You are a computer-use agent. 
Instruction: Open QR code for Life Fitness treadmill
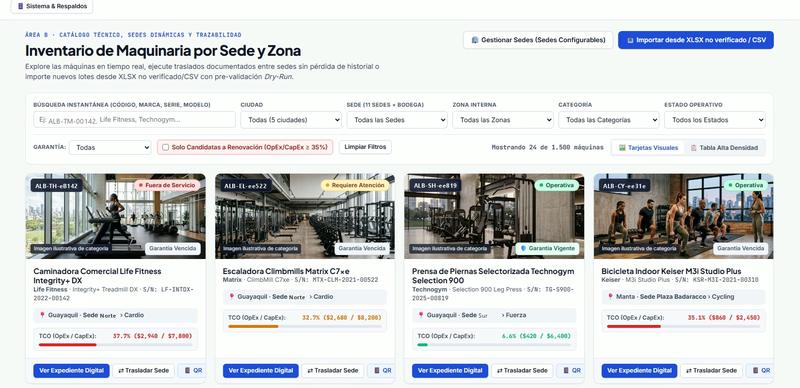[x=192, y=371]
